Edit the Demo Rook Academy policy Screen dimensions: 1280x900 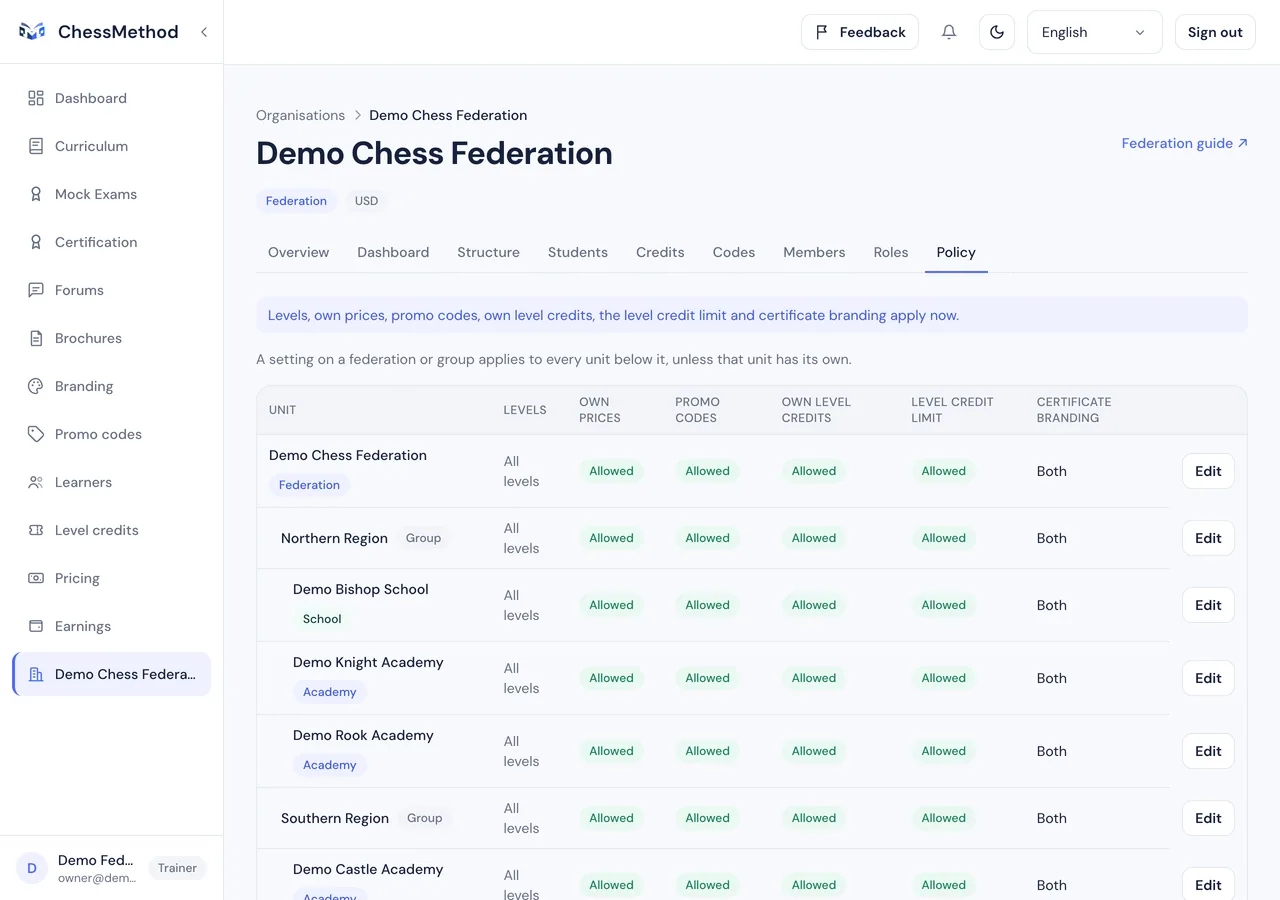1208,751
